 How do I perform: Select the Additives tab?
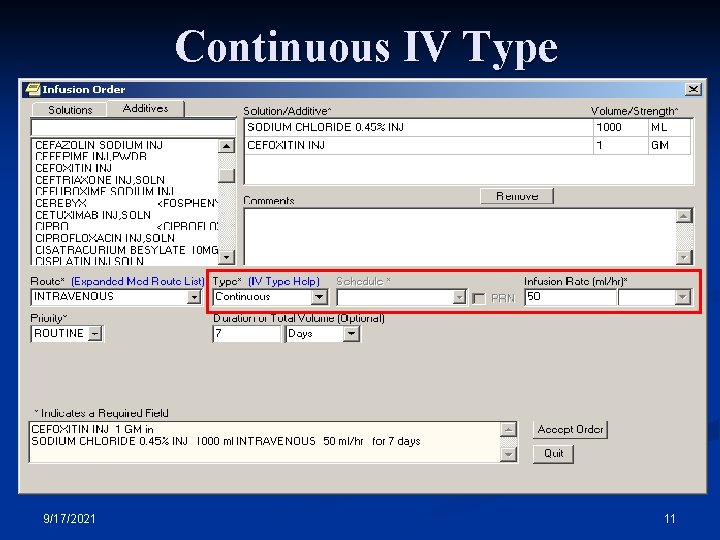tap(146, 108)
